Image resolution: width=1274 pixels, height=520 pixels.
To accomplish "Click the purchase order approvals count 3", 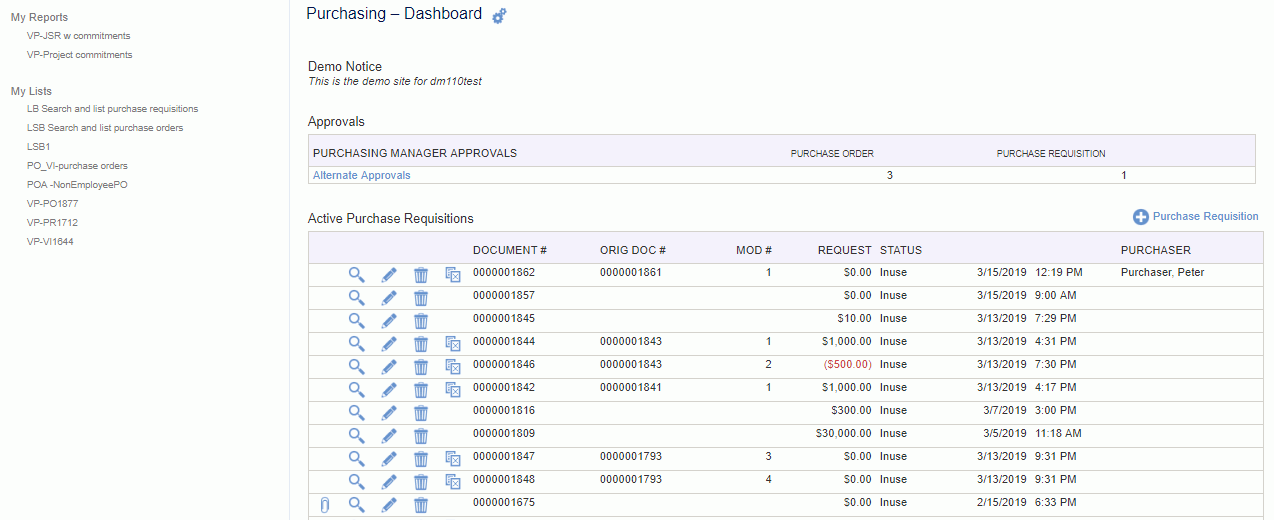I will (890, 175).
